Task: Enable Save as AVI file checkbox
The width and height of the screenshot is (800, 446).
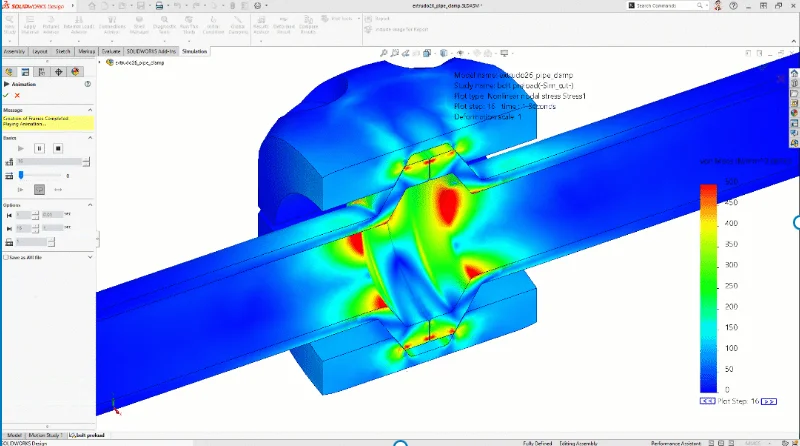Action: click(6, 258)
